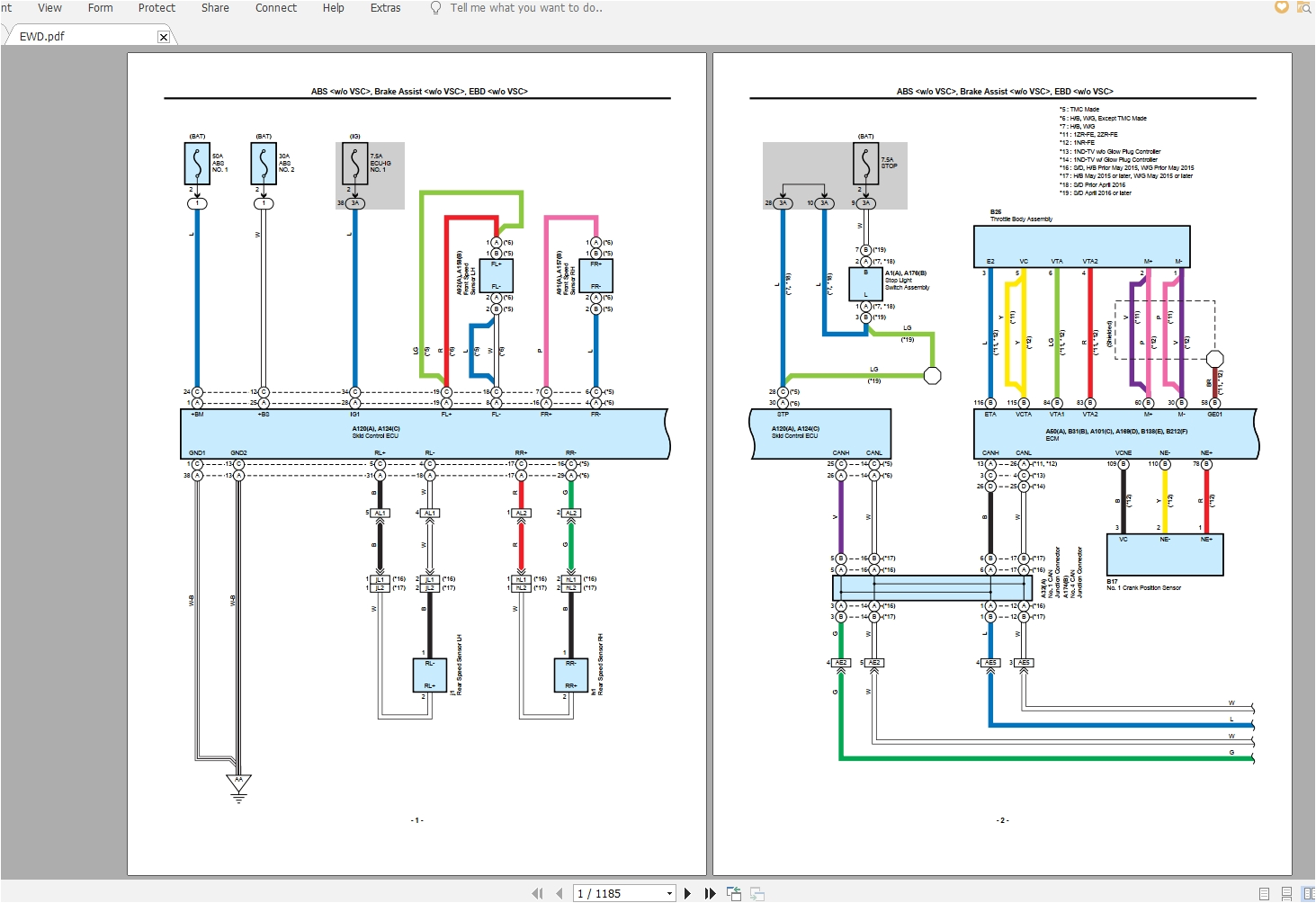The height and width of the screenshot is (903, 1316).
Task: Go to the first page with skip-back arrows
Action: click(537, 892)
